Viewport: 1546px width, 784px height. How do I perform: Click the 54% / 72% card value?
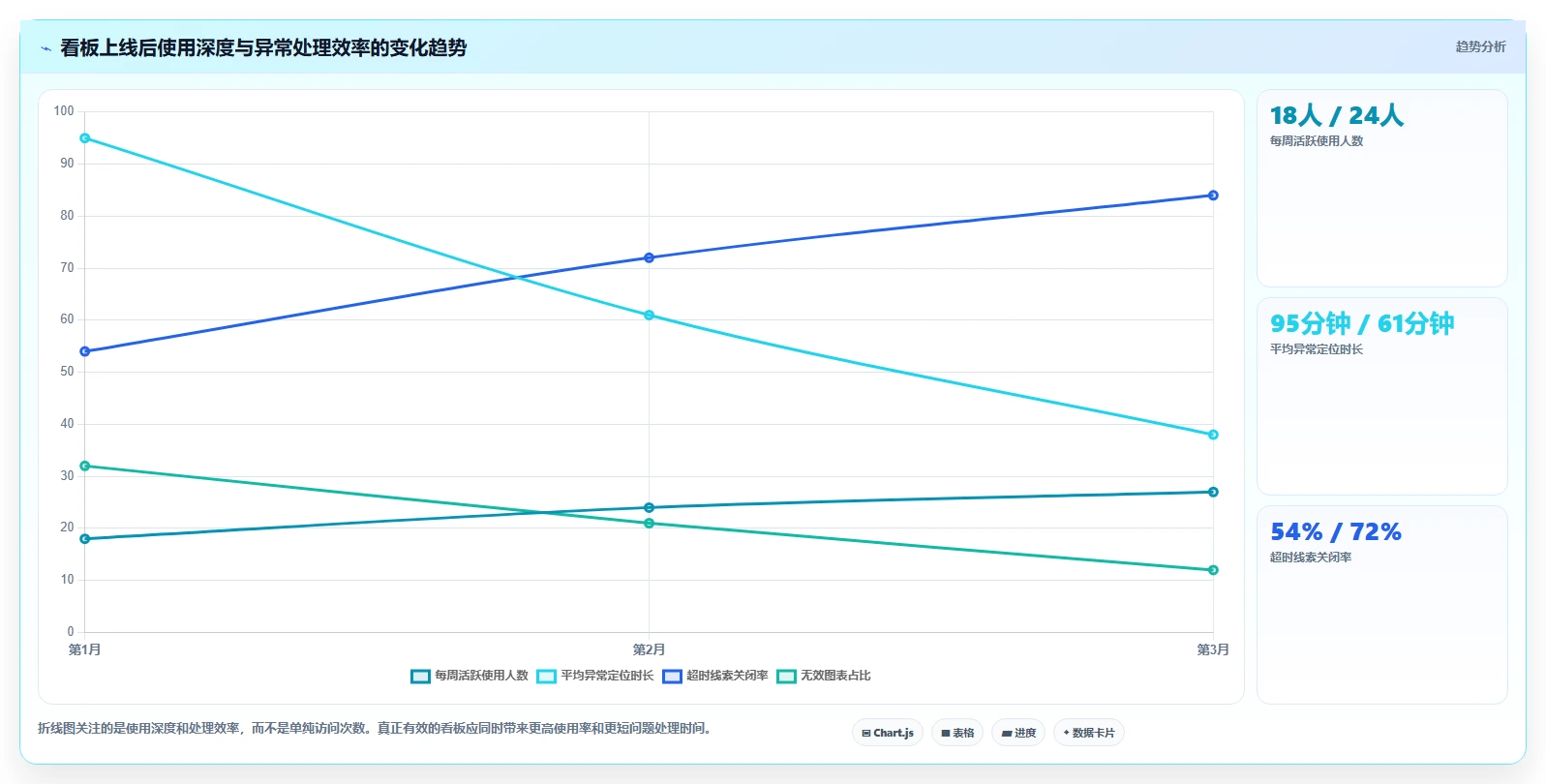[x=1336, y=532]
